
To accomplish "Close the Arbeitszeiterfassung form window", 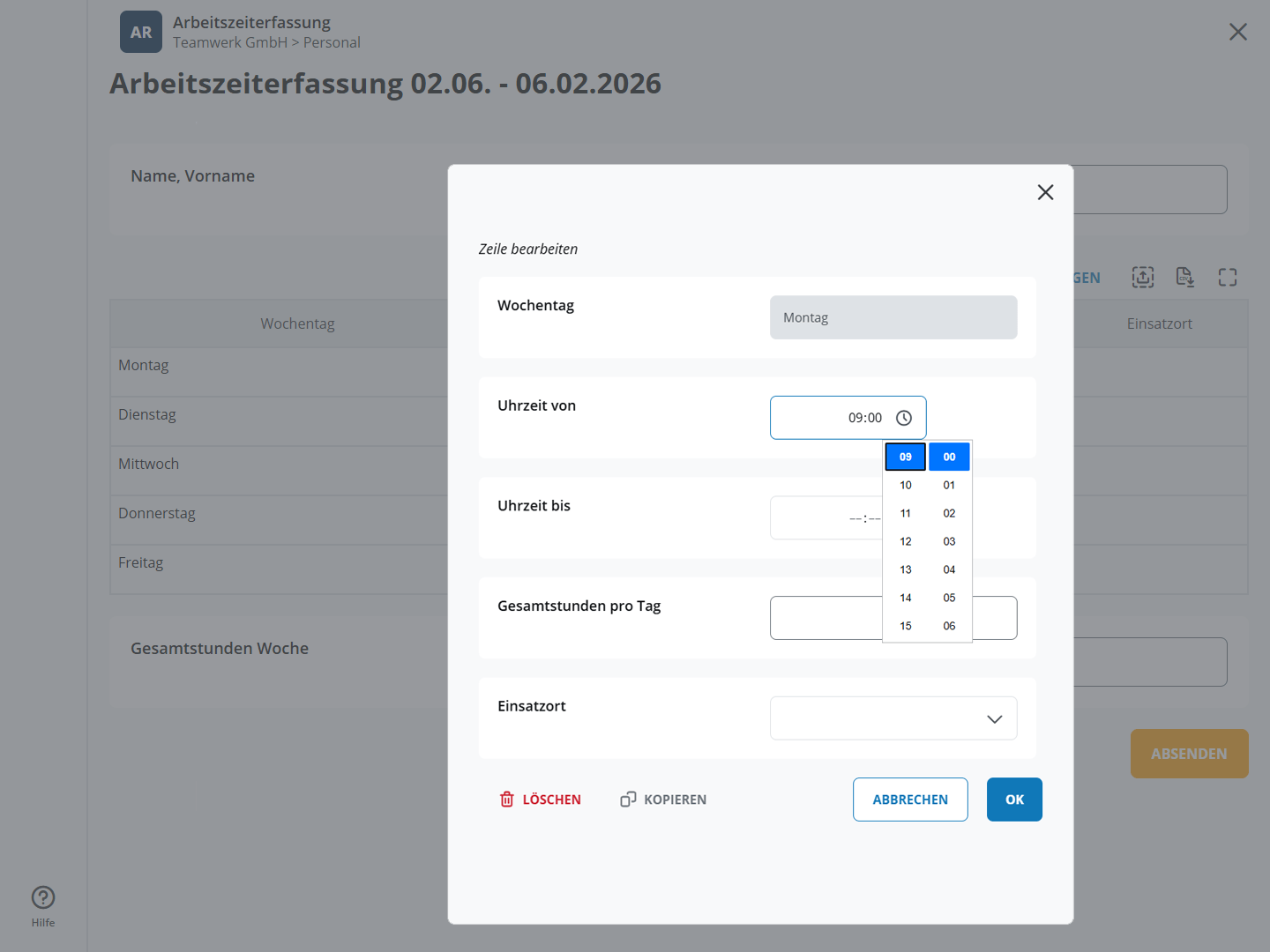I will 1238,32.
